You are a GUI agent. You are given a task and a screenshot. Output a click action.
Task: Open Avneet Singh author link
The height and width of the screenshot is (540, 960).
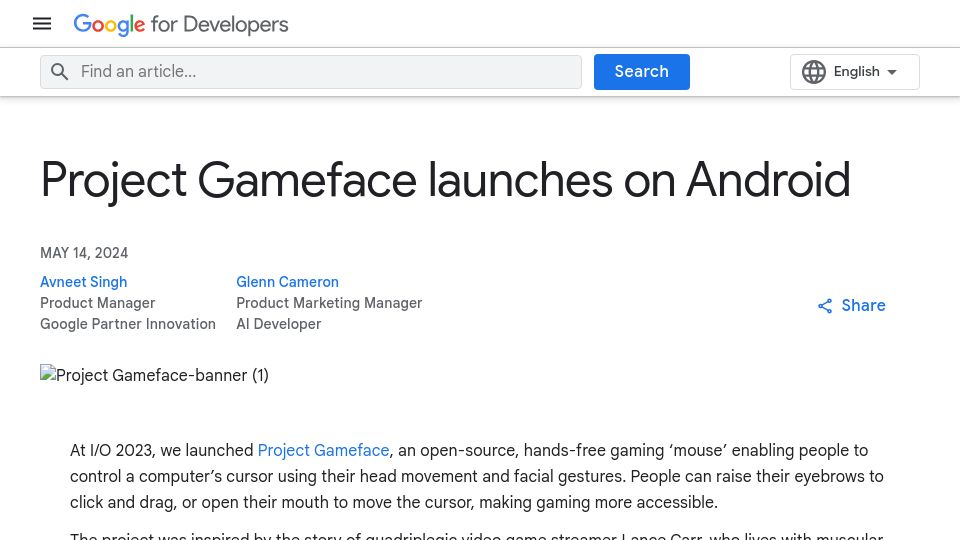(84, 282)
